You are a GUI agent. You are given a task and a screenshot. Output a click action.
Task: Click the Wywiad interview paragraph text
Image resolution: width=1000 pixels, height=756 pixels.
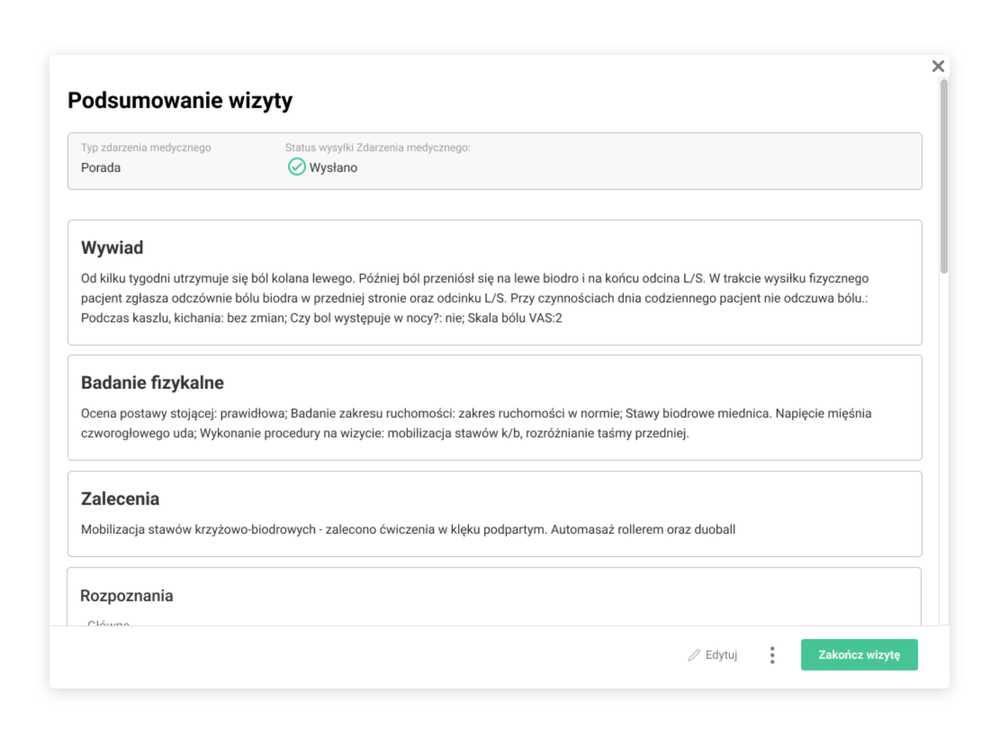click(x=475, y=298)
